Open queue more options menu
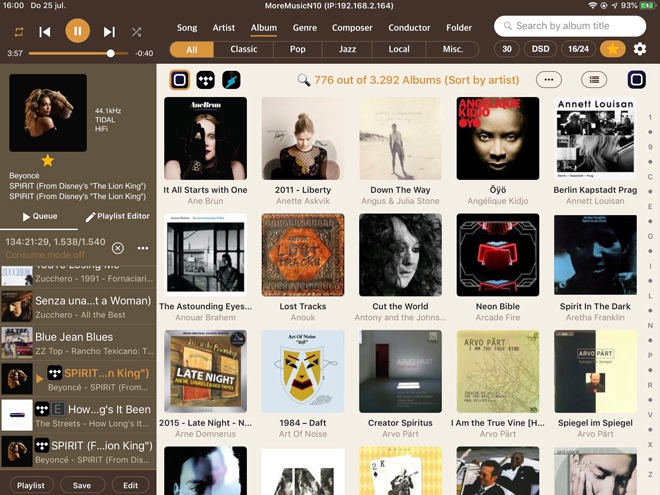 click(143, 248)
